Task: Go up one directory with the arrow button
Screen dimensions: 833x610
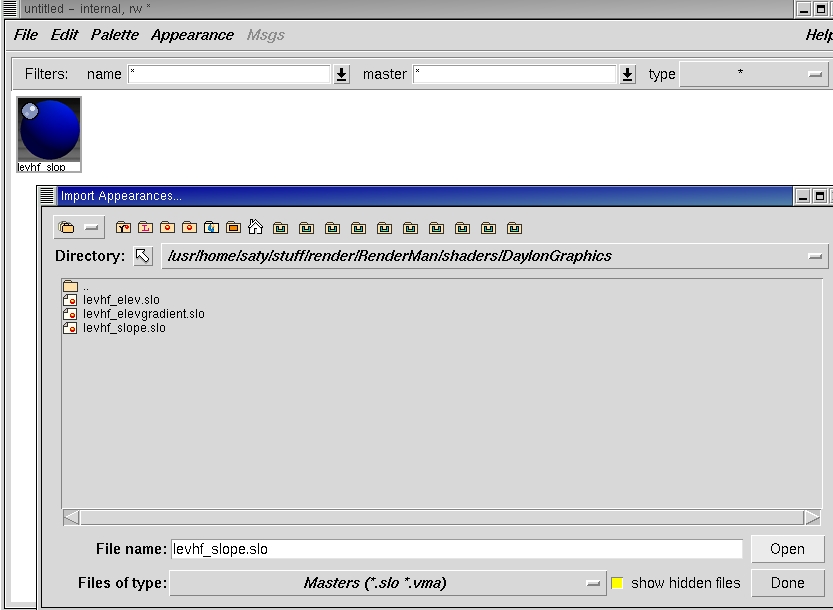Action: click(143, 256)
